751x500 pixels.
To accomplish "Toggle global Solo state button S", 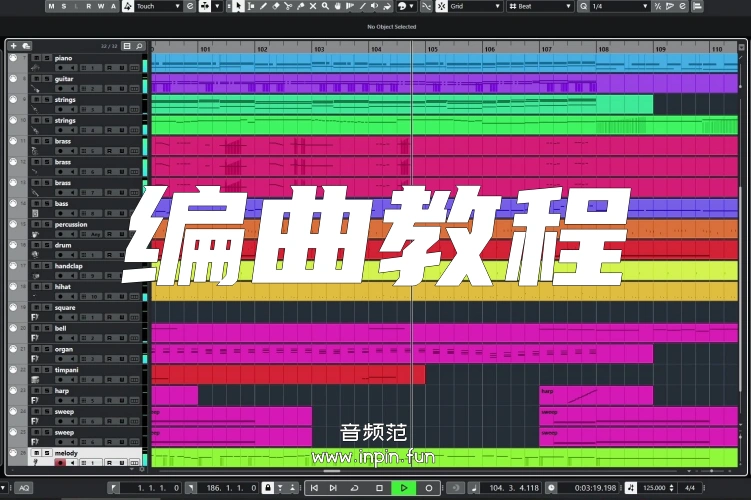I will [64, 6].
